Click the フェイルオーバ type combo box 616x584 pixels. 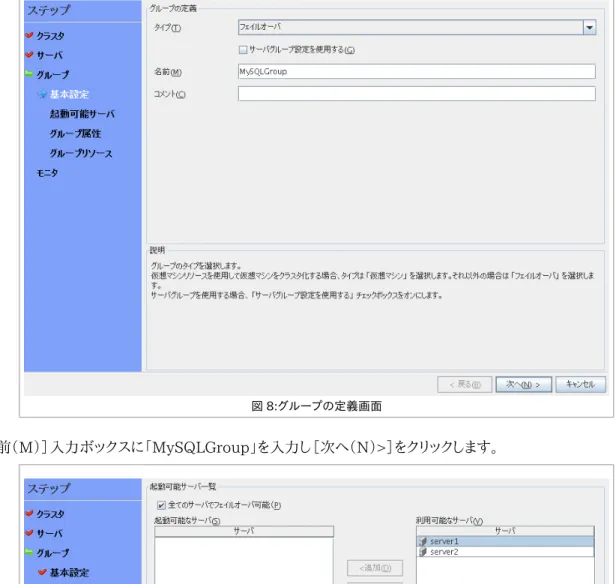pos(417,27)
